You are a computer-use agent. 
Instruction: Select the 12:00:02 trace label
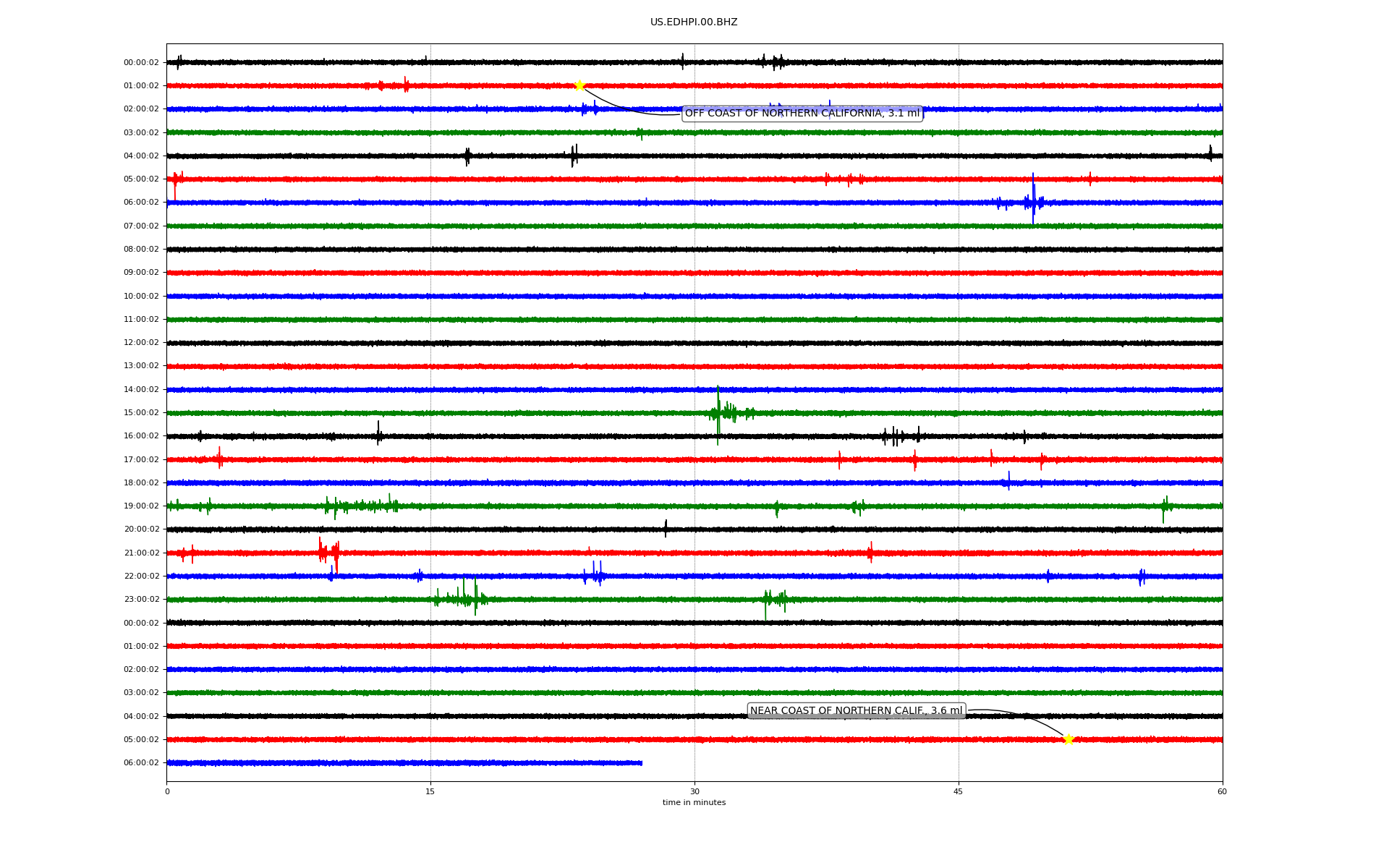click(141, 342)
